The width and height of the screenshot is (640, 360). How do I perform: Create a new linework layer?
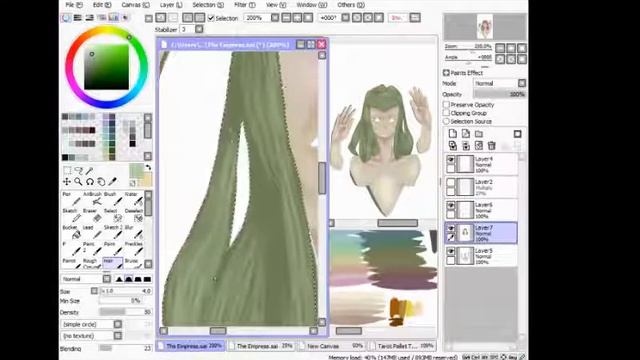pos(466,134)
